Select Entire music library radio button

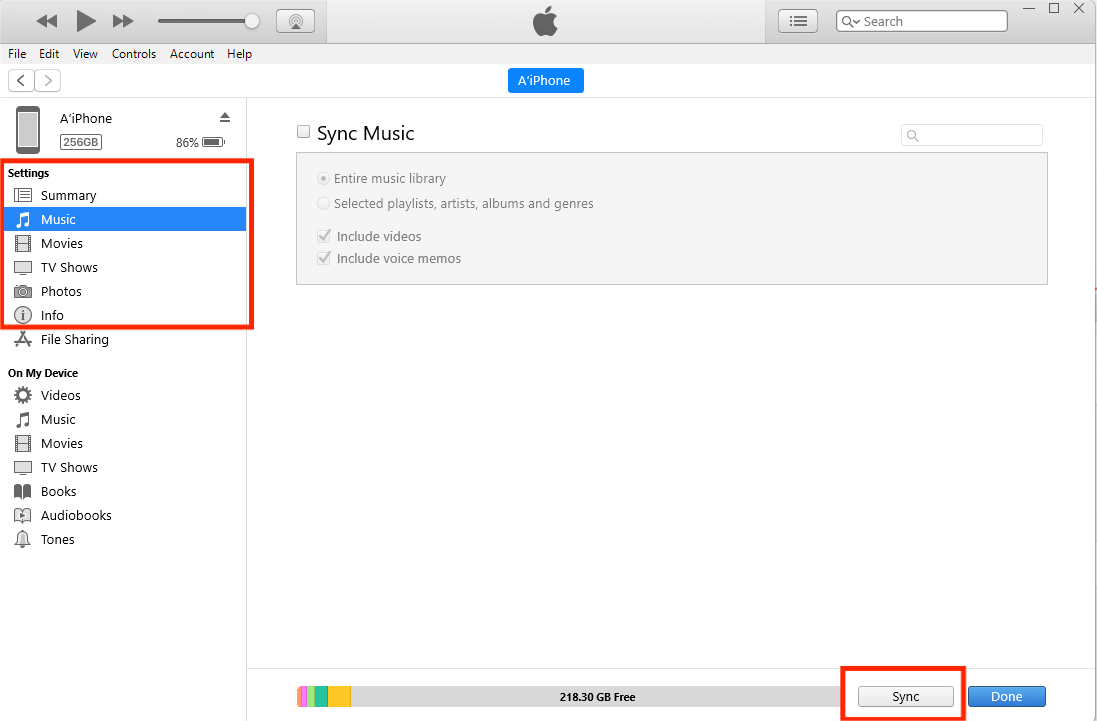[323, 178]
